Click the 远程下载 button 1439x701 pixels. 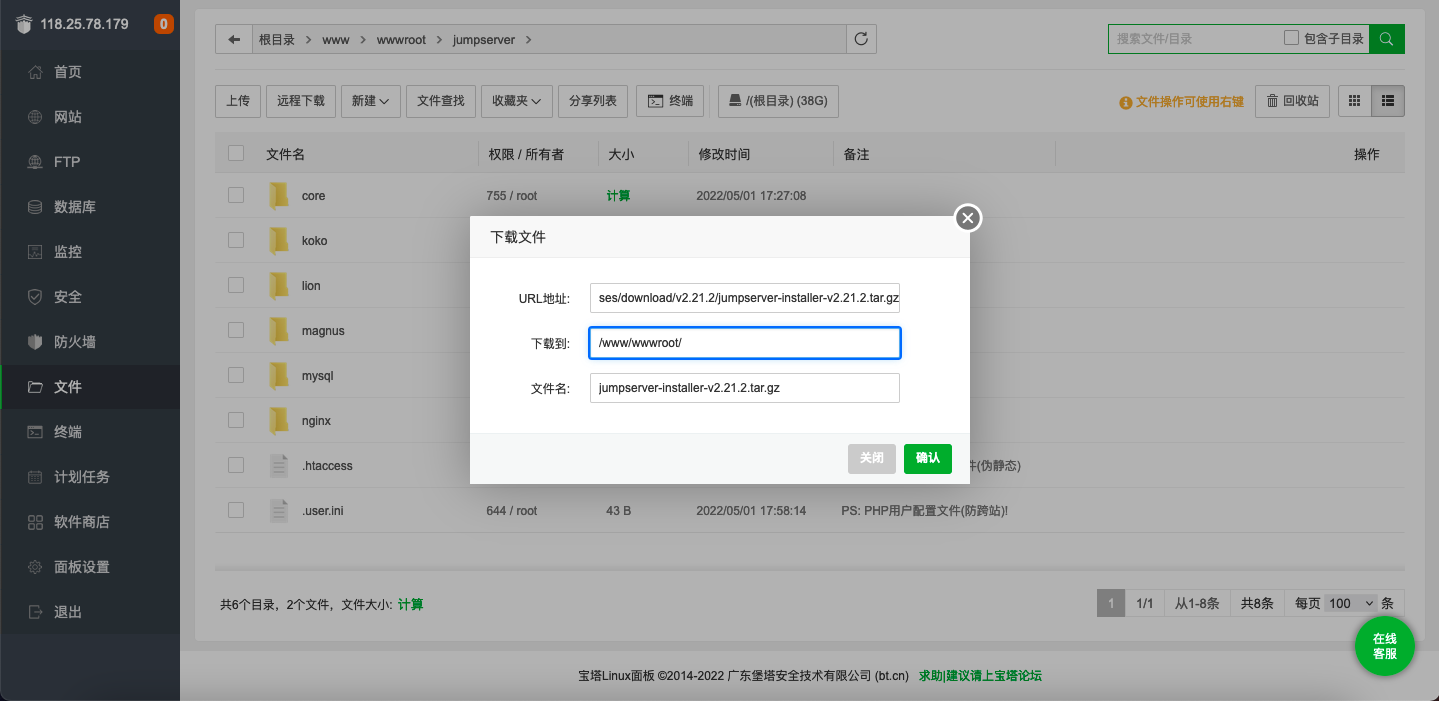click(301, 101)
